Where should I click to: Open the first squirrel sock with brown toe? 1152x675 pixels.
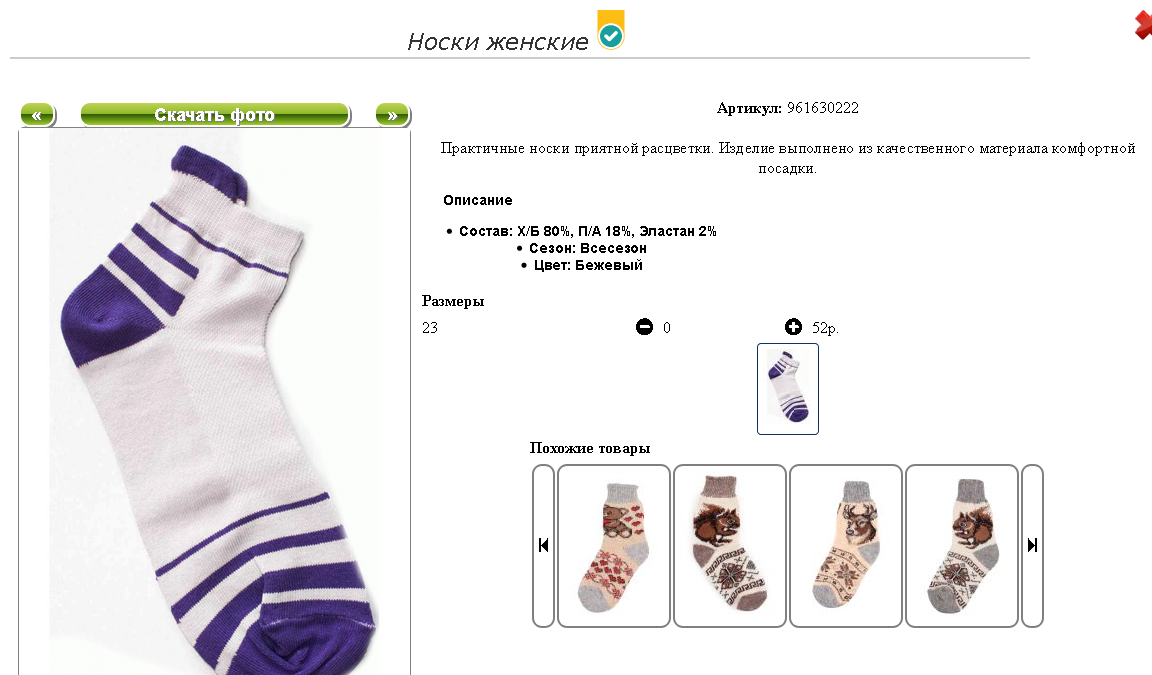(730, 546)
